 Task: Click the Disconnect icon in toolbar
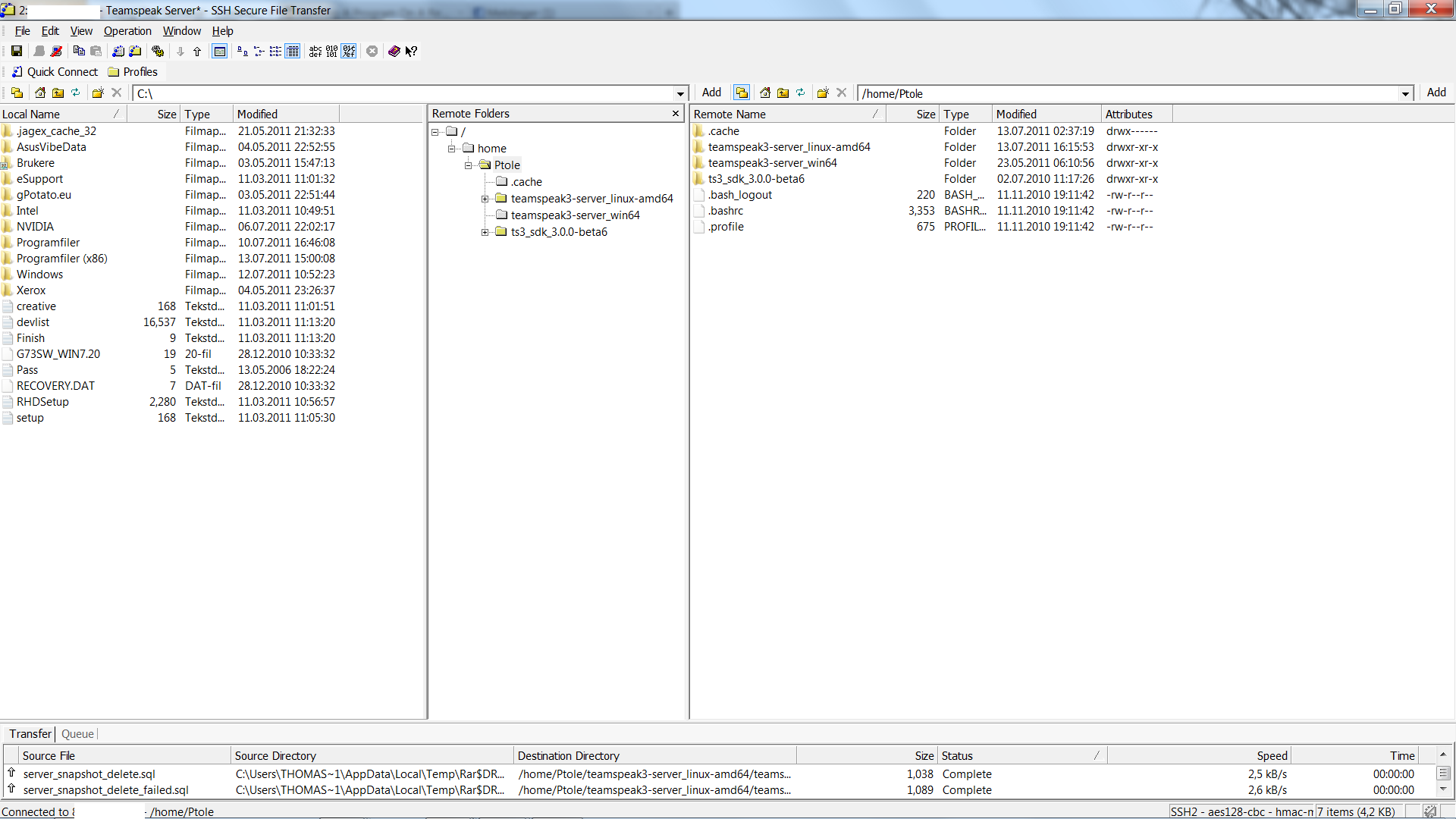point(56,52)
